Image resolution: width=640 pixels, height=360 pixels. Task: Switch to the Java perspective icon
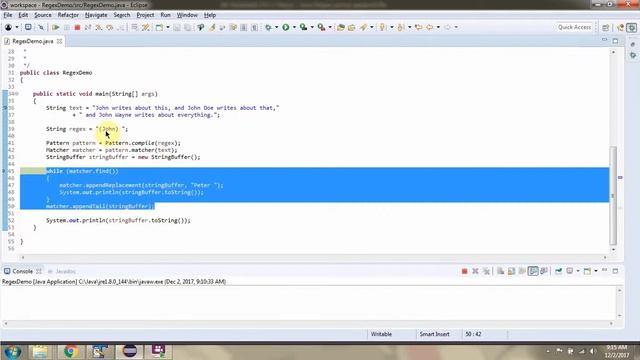621,27
